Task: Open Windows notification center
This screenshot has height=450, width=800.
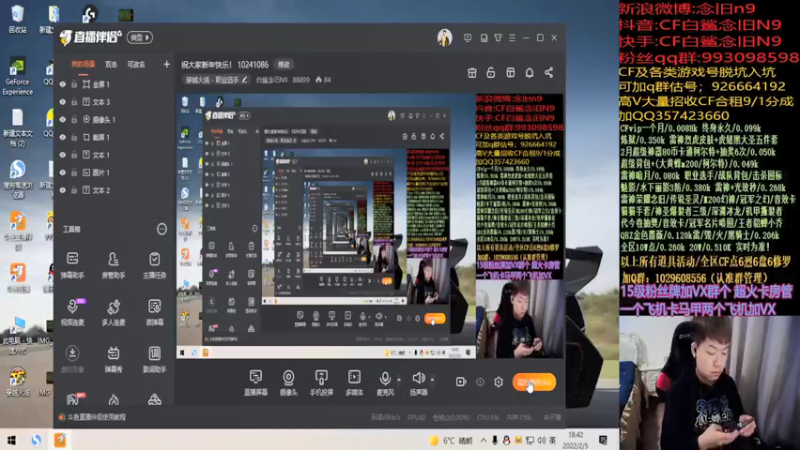Action: coord(603,440)
